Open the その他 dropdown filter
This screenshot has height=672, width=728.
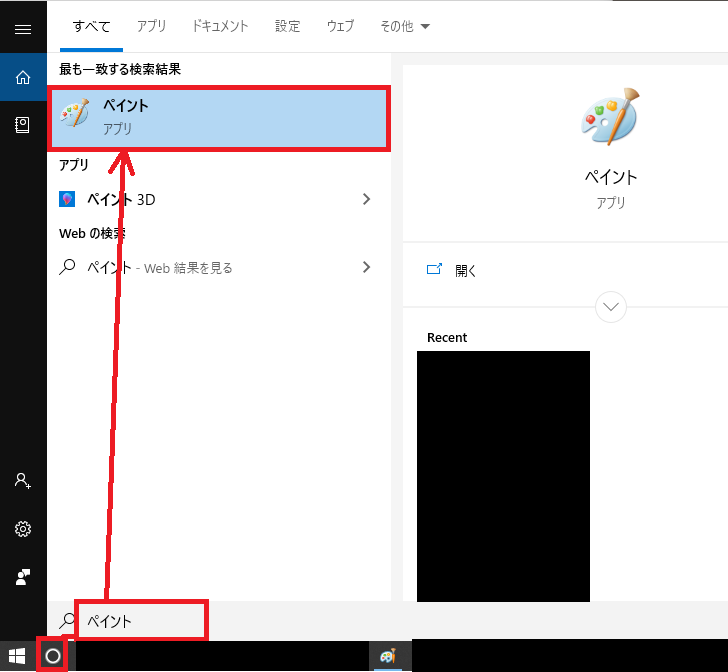tap(404, 26)
